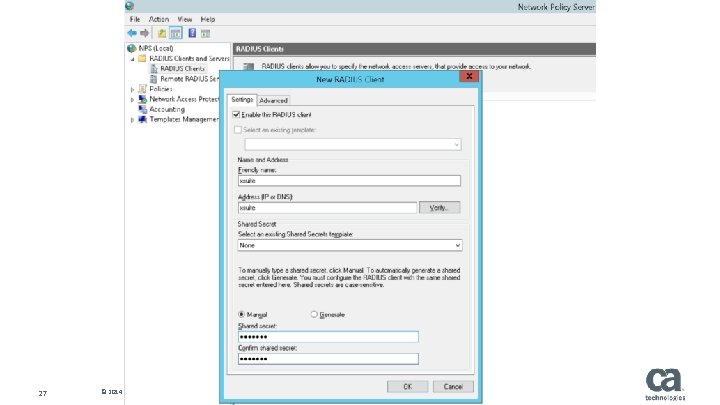Check Select an existing template box
Image resolution: width=720 pixels, height=405 pixels.
[x=237, y=130]
